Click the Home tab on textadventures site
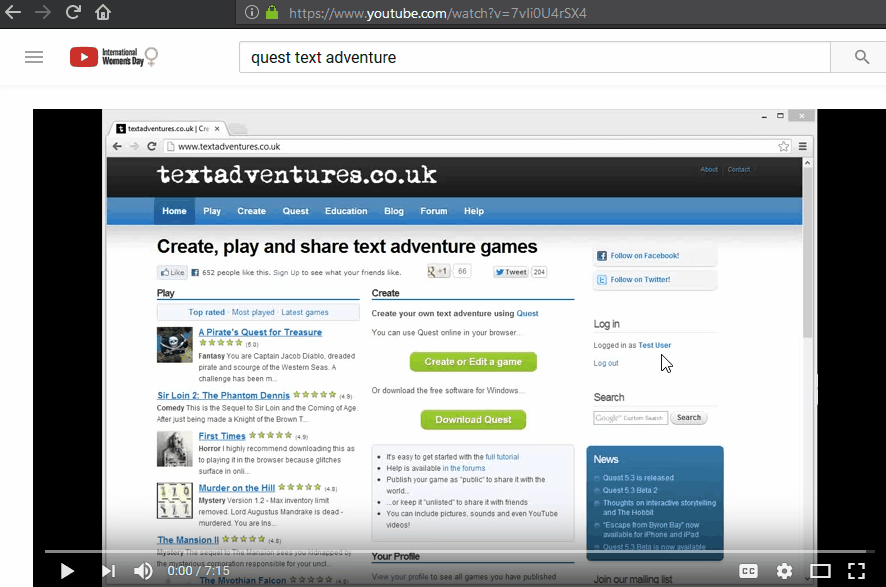Viewport: 886px width, 587px height. pos(174,211)
